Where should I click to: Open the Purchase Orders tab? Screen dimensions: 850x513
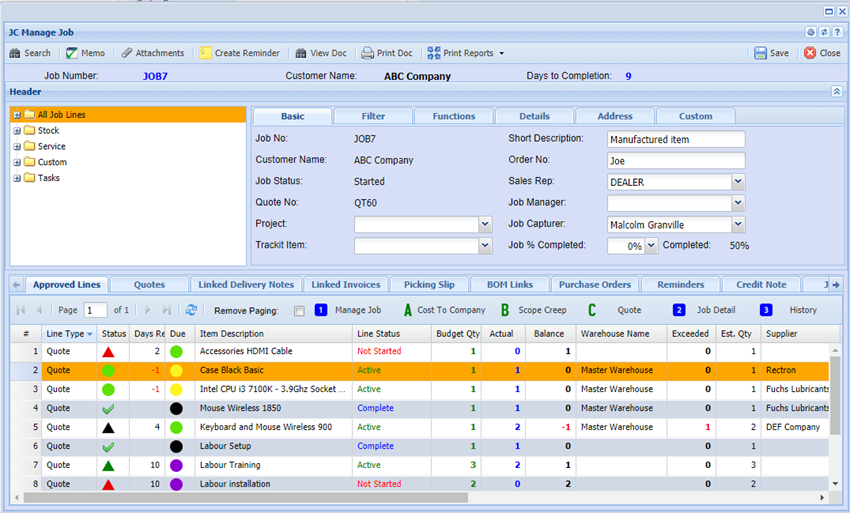coord(594,285)
